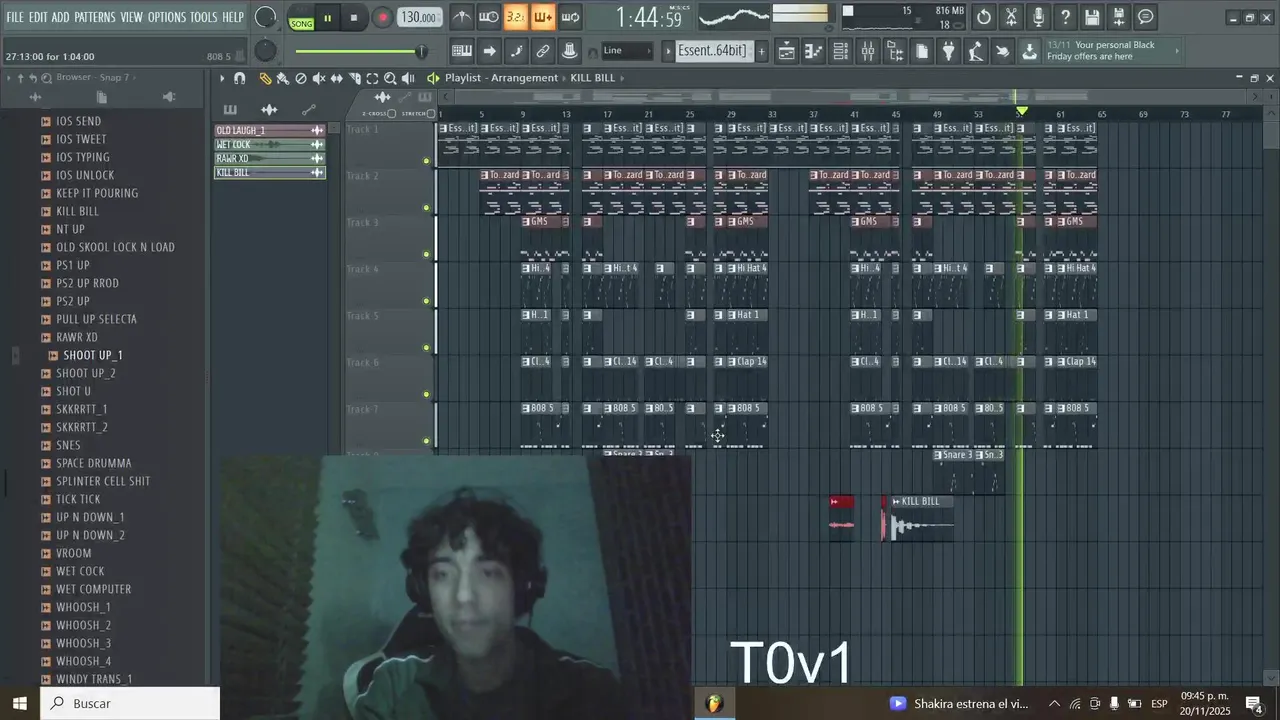Toggle the record button
The height and width of the screenshot is (720, 1280).
point(383,18)
